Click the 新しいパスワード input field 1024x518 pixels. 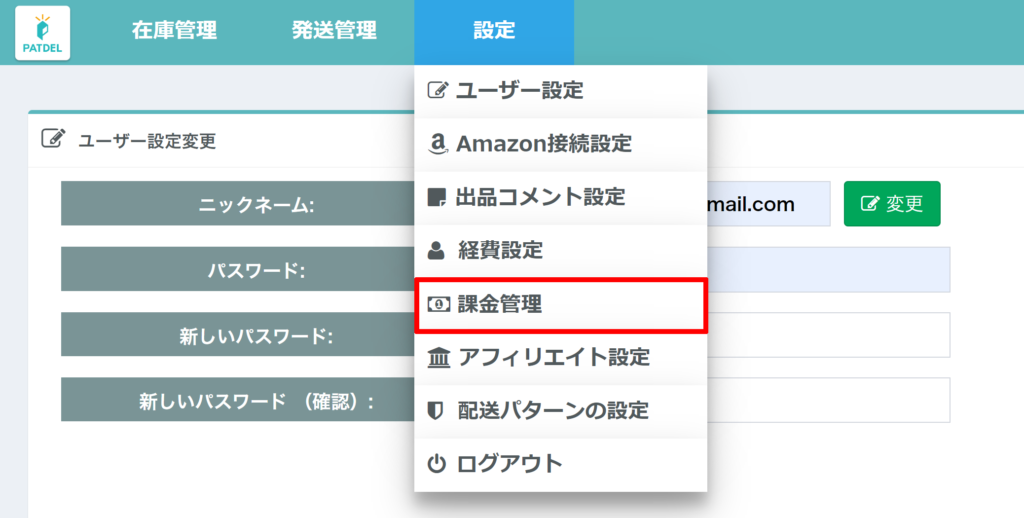click(828, 335)
